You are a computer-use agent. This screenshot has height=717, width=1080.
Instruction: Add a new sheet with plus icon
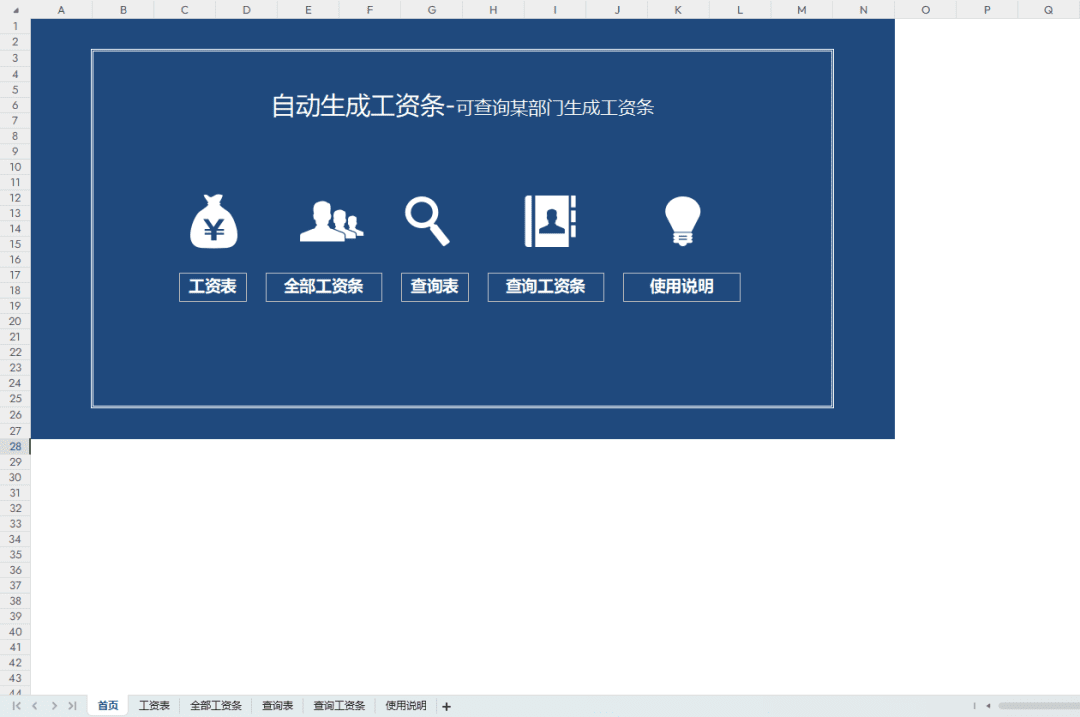tap(446, 706)
